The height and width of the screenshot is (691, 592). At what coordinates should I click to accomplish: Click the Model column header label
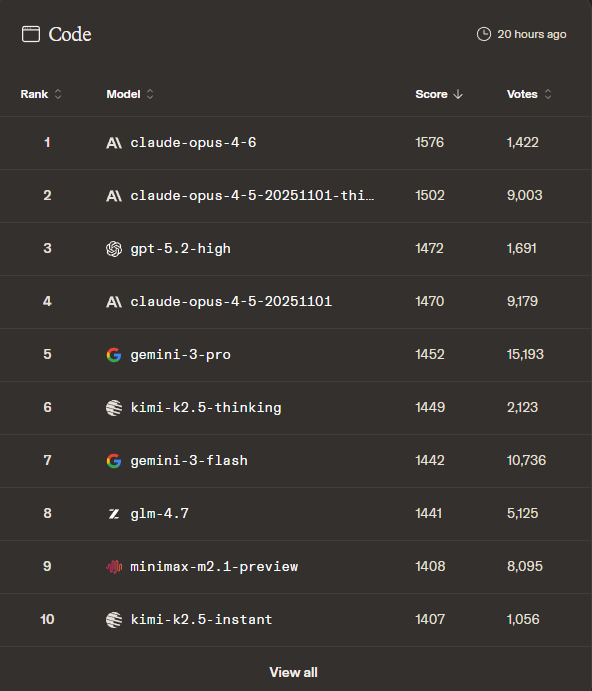pos(123,94)
